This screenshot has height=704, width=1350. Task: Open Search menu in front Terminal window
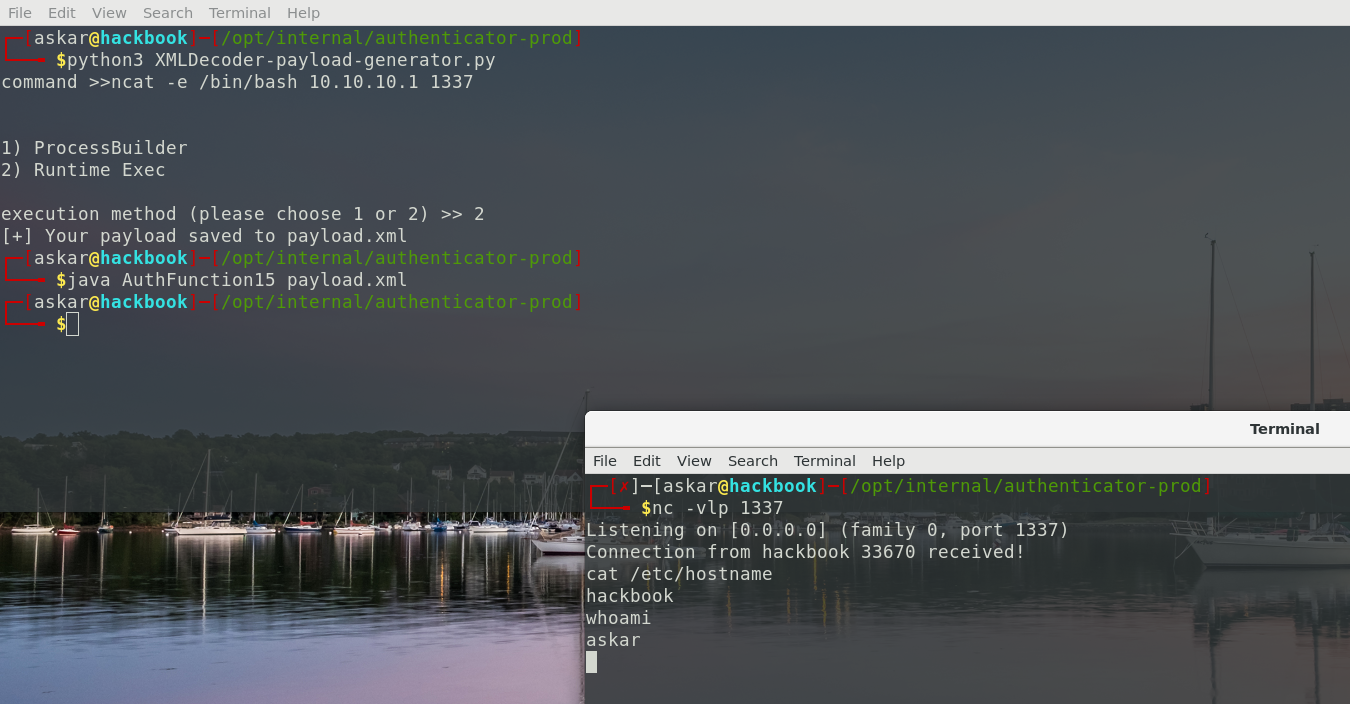point(753,461)
